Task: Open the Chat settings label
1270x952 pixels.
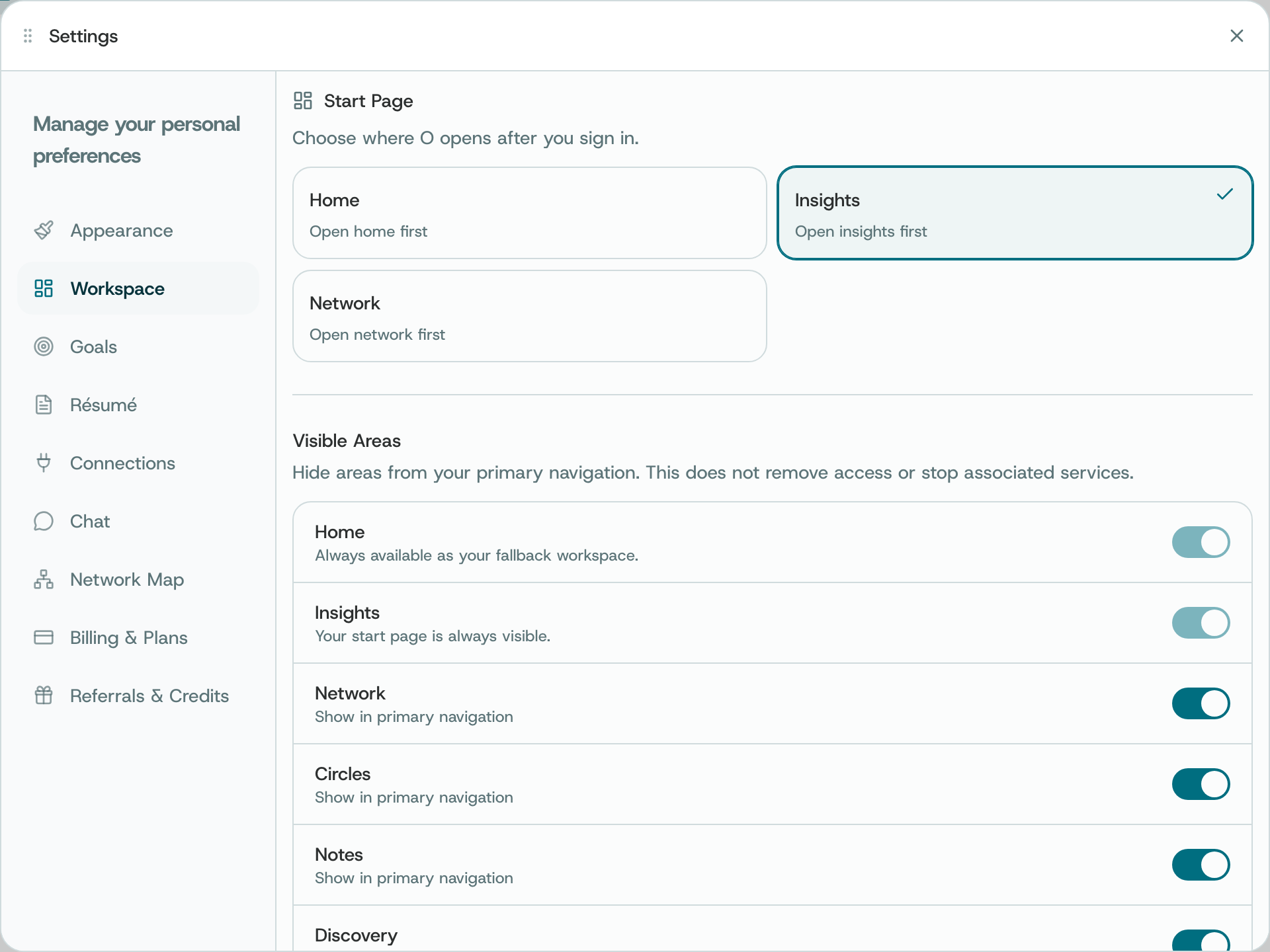Action: pos(90,521)
